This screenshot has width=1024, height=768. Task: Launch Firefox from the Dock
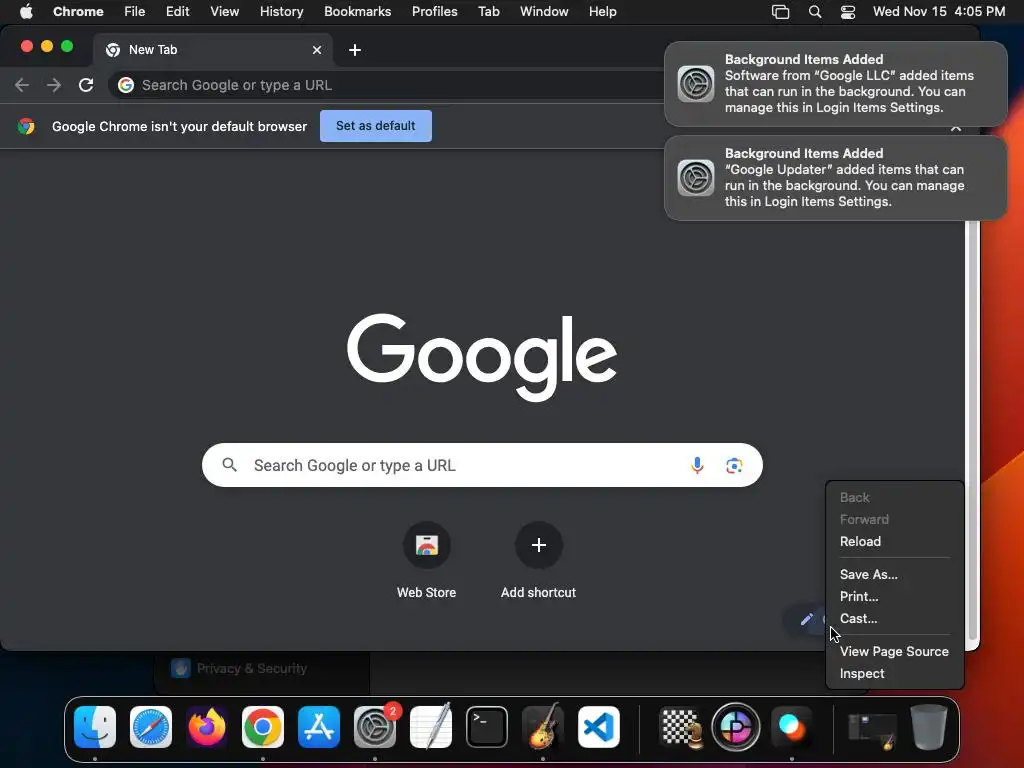207,726
